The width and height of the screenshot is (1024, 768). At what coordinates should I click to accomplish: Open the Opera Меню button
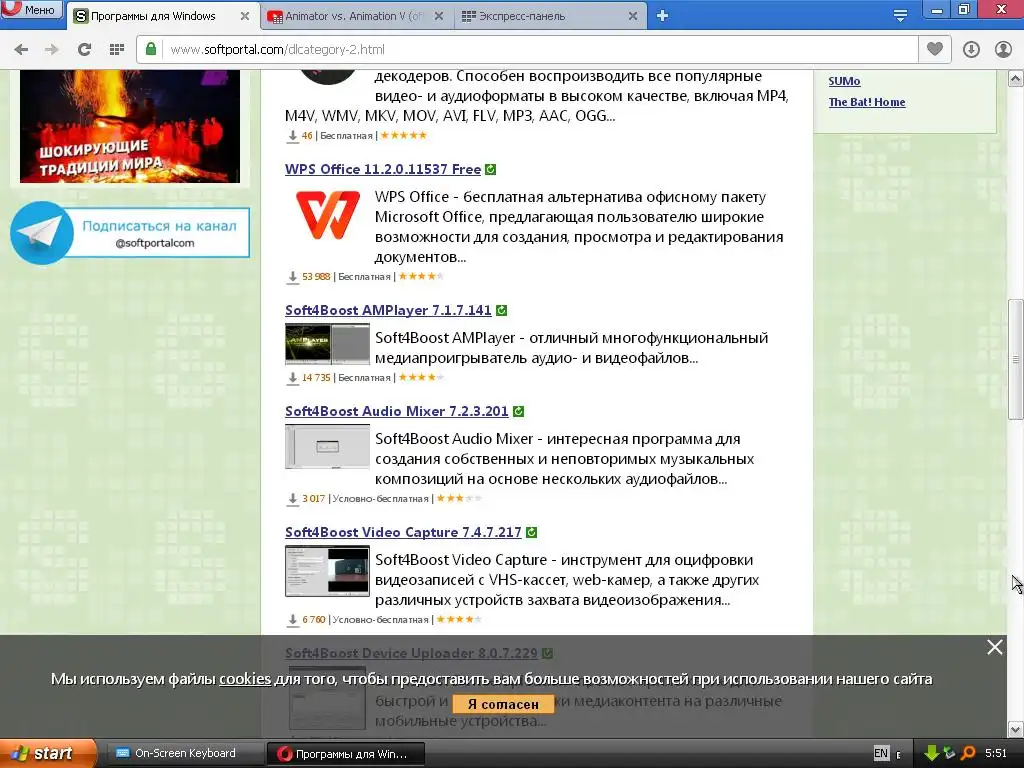[x=31, y=10]
